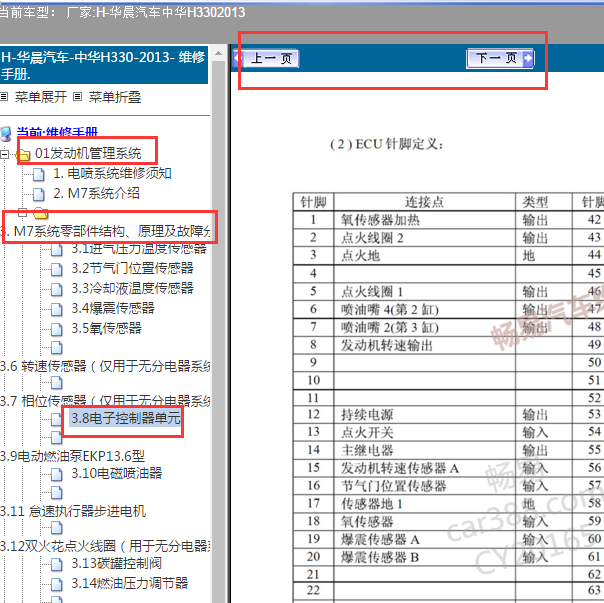Collapse the M7系统零部件结构 section node

23,212
